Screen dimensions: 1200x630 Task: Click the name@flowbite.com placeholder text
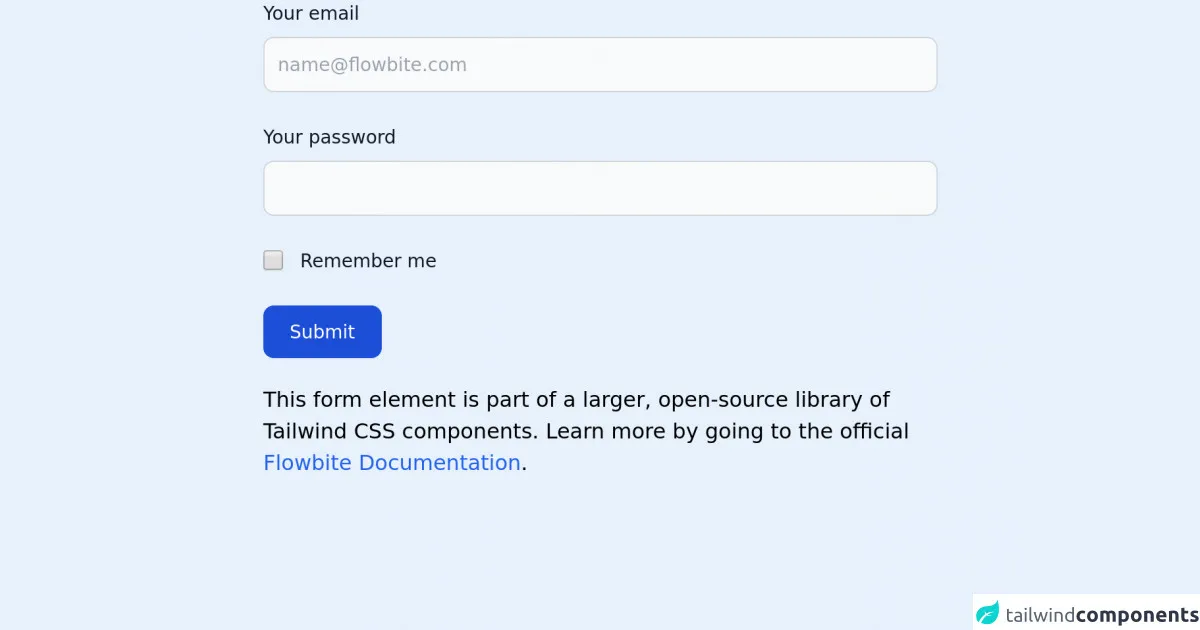(x=372, y=65)
